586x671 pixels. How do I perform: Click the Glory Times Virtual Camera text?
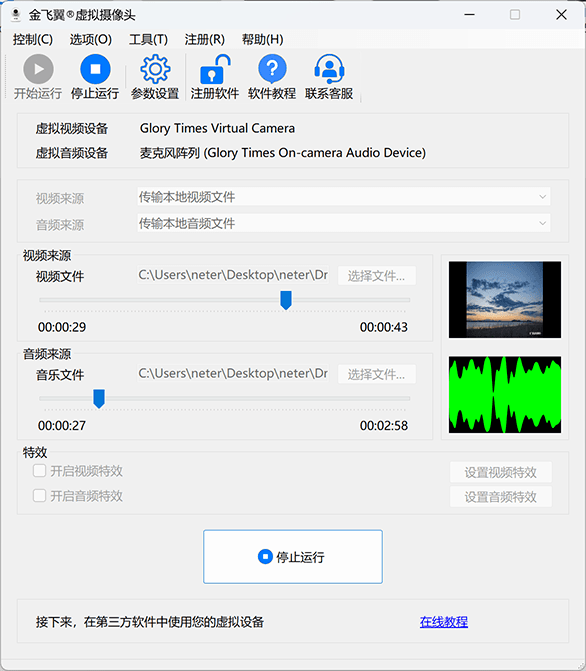(217, 128)
